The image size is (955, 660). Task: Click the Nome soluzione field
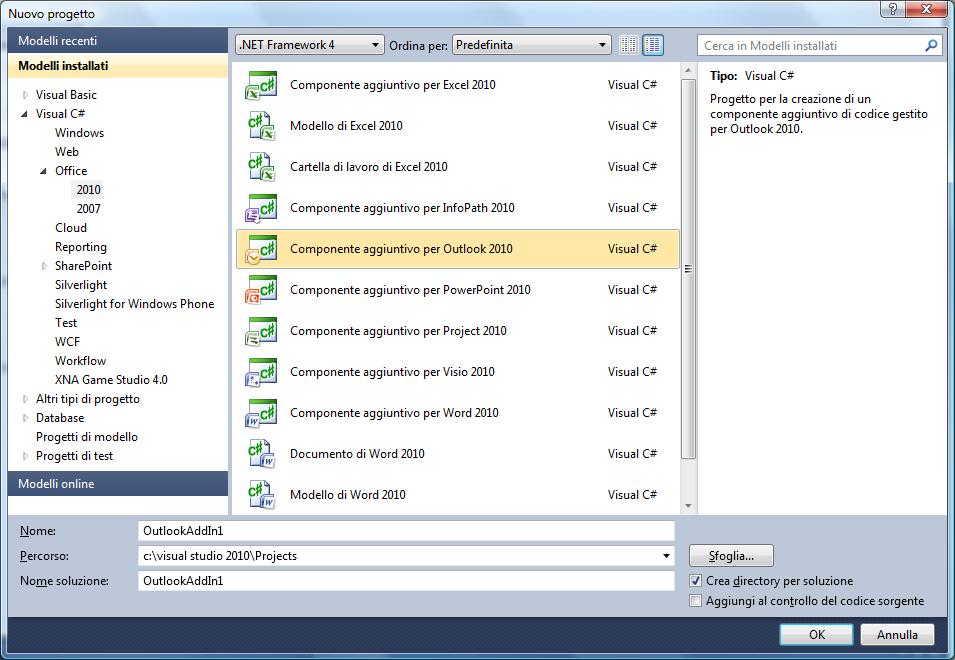[406, 581]
